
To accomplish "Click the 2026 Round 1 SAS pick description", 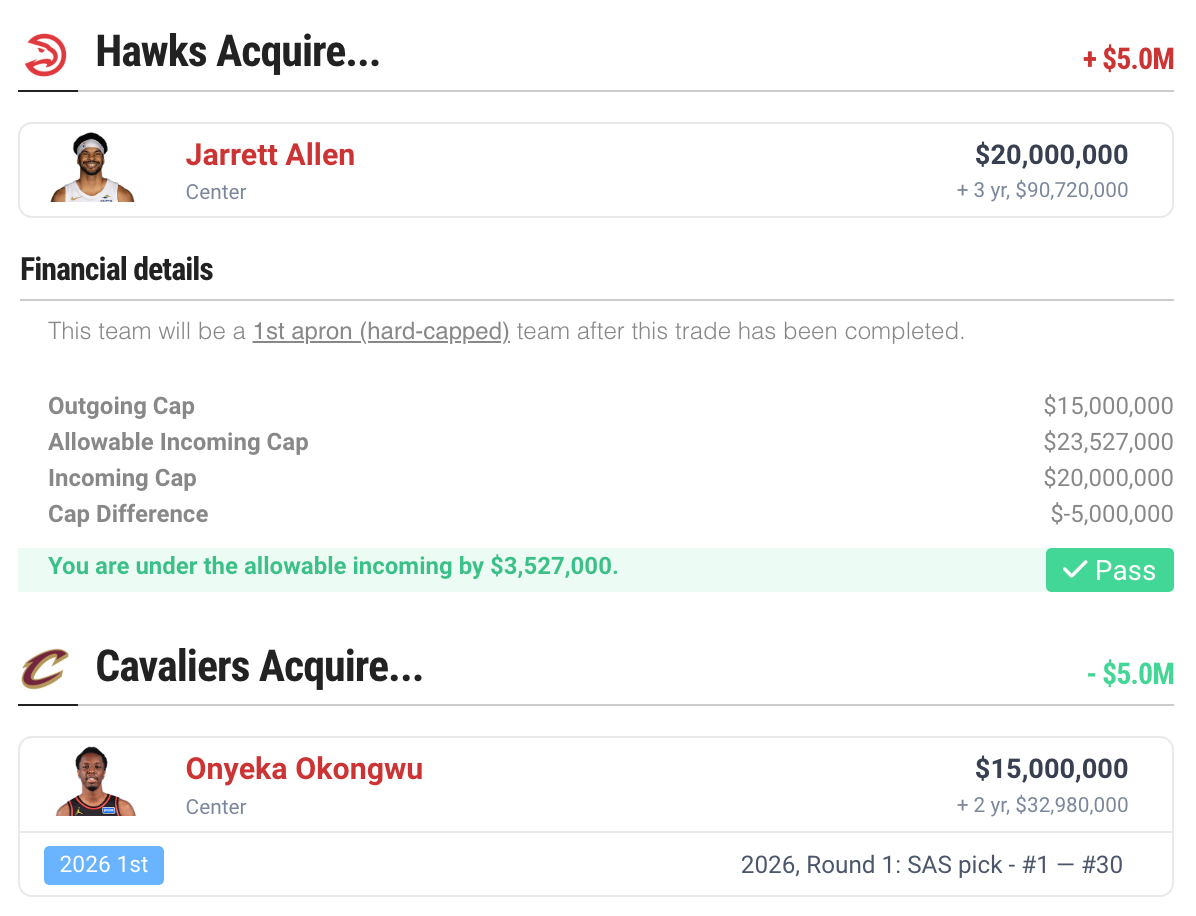I will tap(931, 865).
